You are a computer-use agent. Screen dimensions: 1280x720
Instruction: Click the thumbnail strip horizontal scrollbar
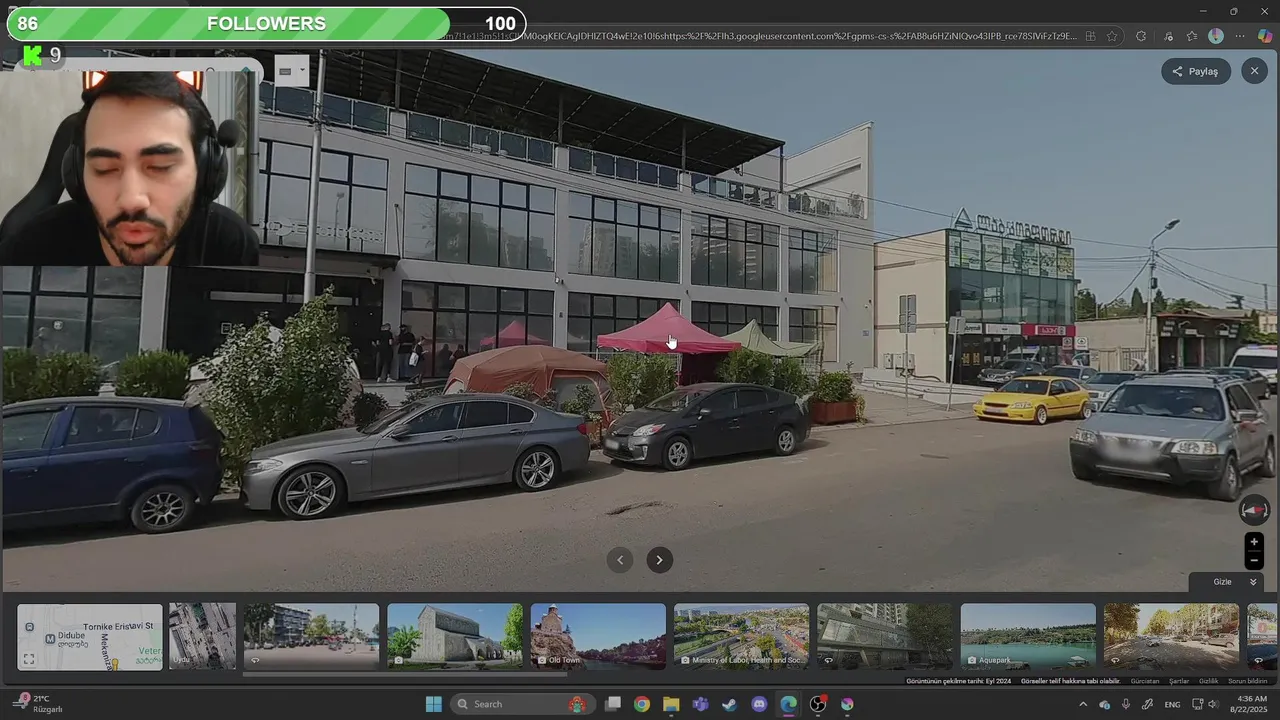pyautogui.click(x=405, y=675)
